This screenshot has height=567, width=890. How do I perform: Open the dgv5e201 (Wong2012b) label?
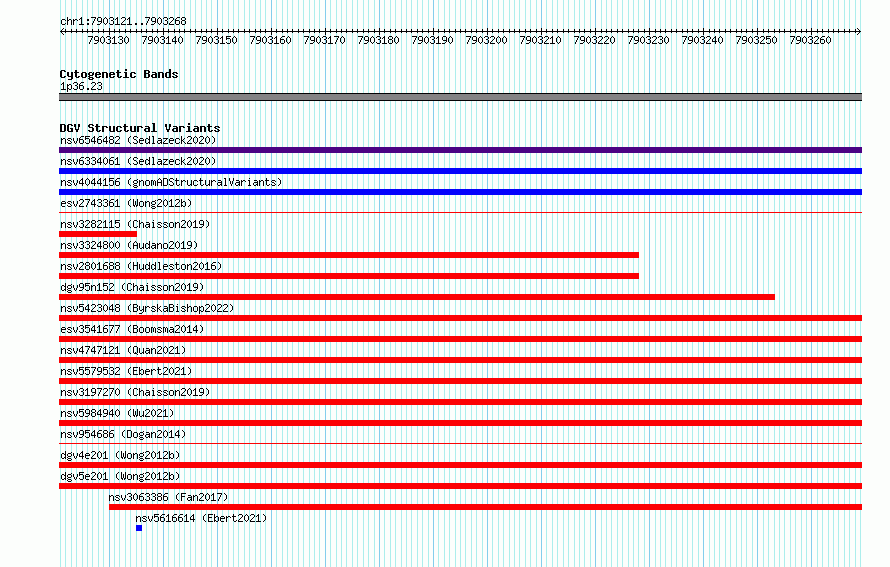[120, 476]
